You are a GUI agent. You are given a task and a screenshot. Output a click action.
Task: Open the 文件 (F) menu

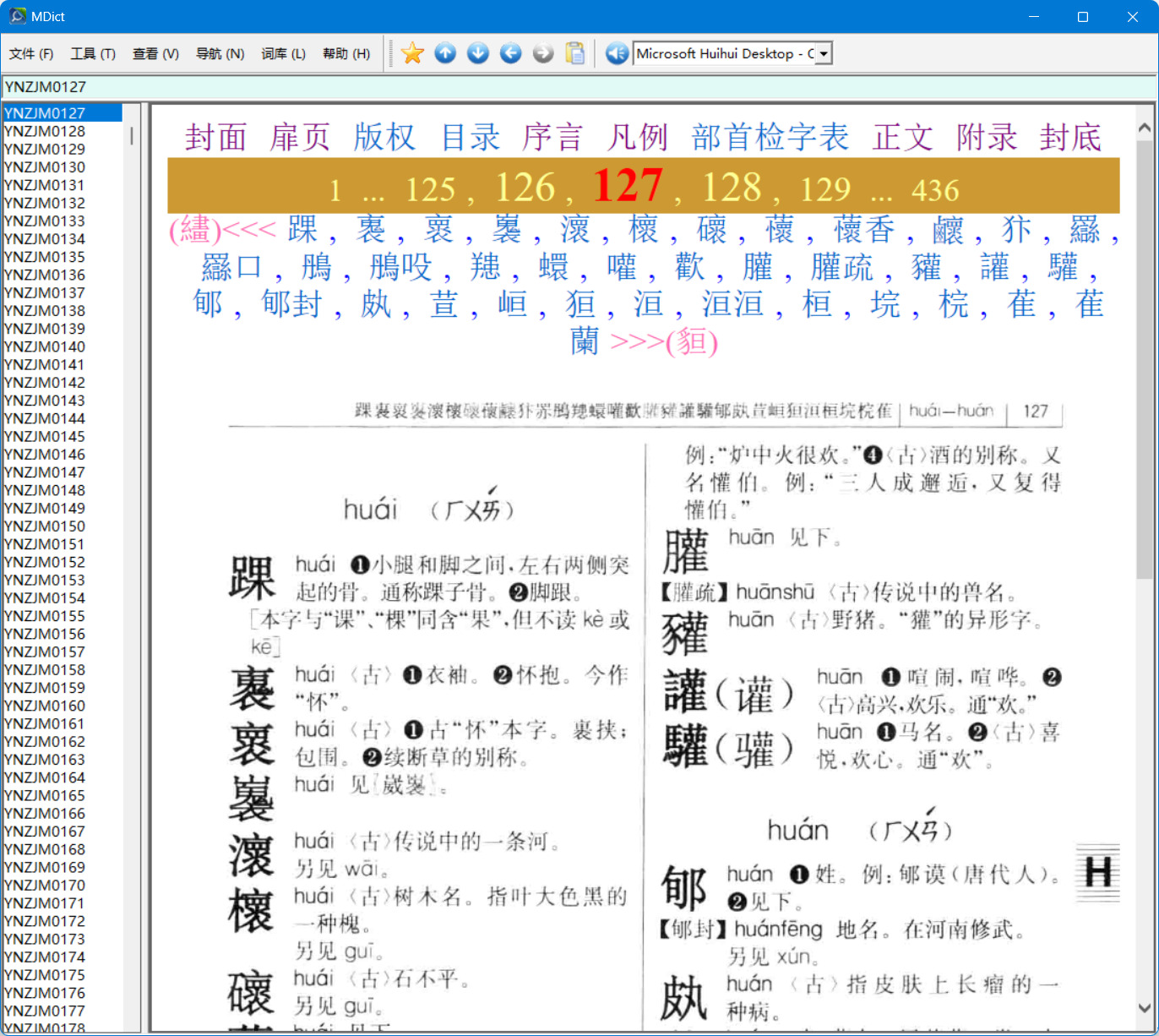[x=31, y=54]
